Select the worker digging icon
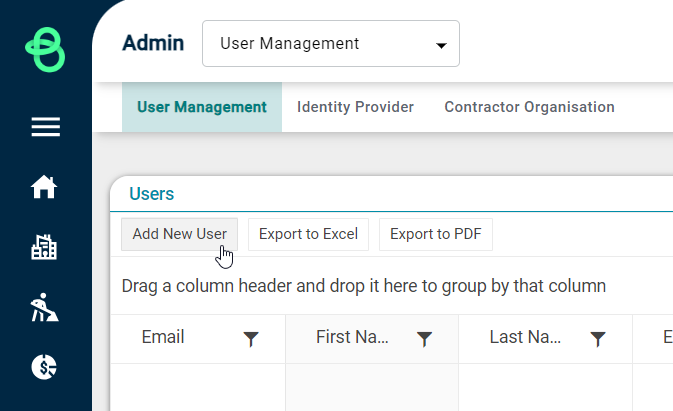The image size is (673, 411). click(x=44, y=307)
